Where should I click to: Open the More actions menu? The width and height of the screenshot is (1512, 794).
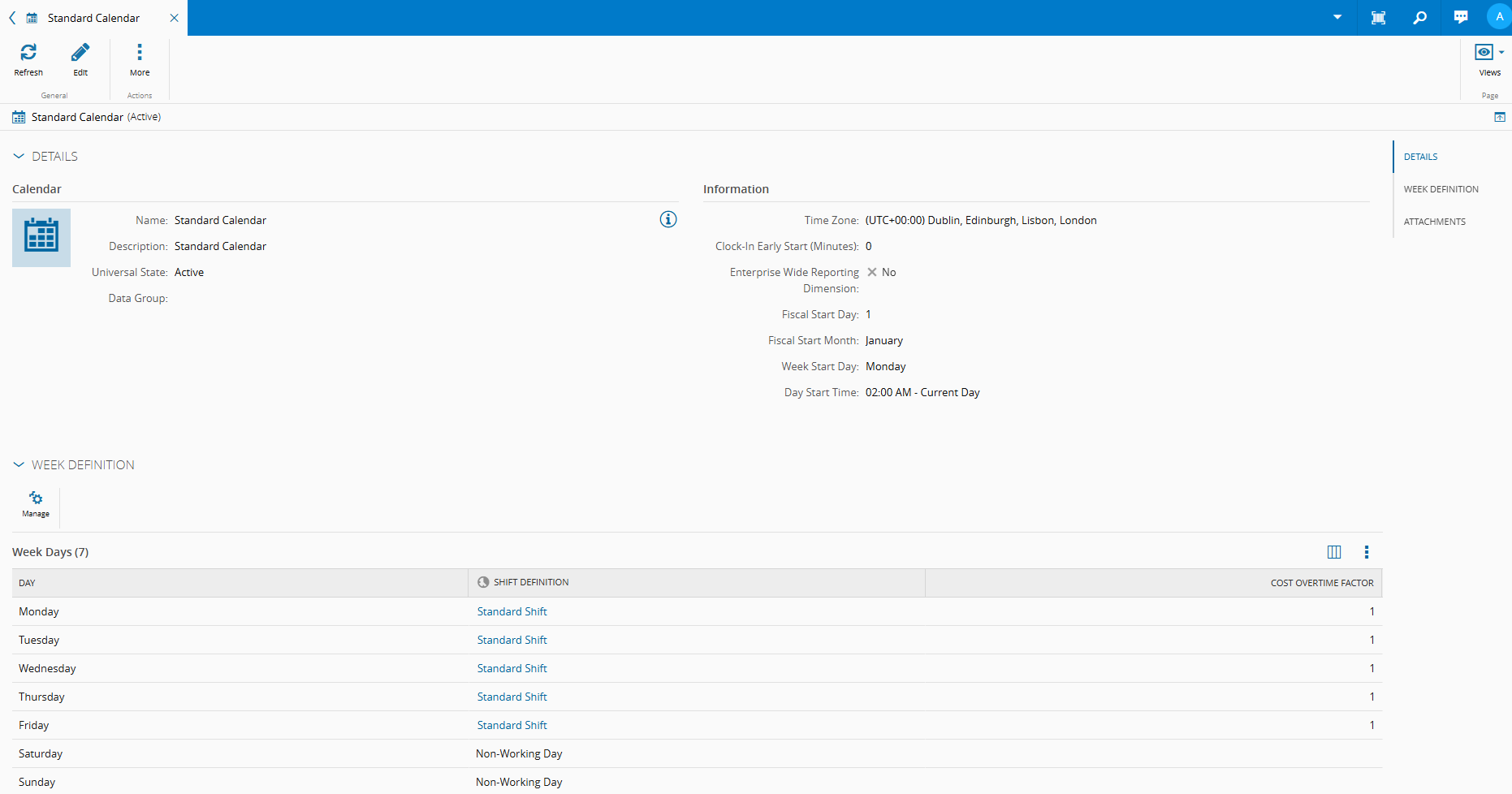(x=140, y=54)
